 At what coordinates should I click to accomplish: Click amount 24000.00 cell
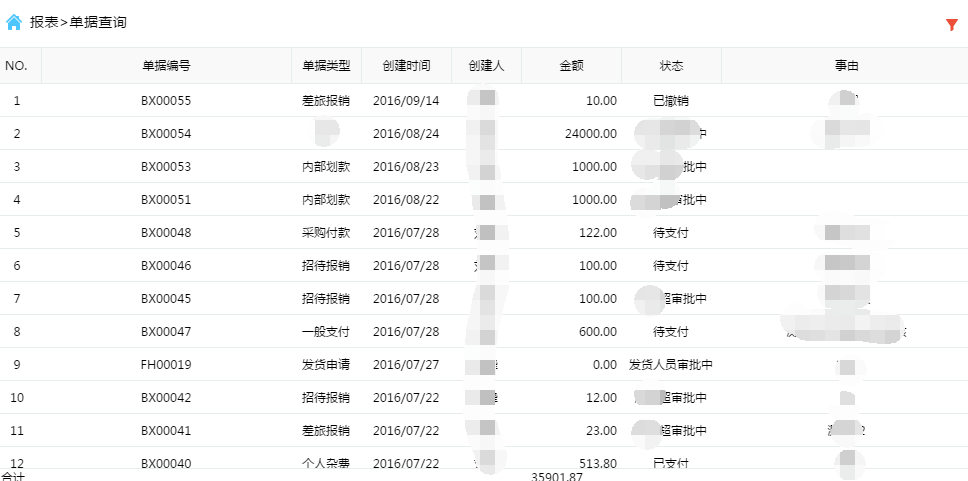pos(590,134)
